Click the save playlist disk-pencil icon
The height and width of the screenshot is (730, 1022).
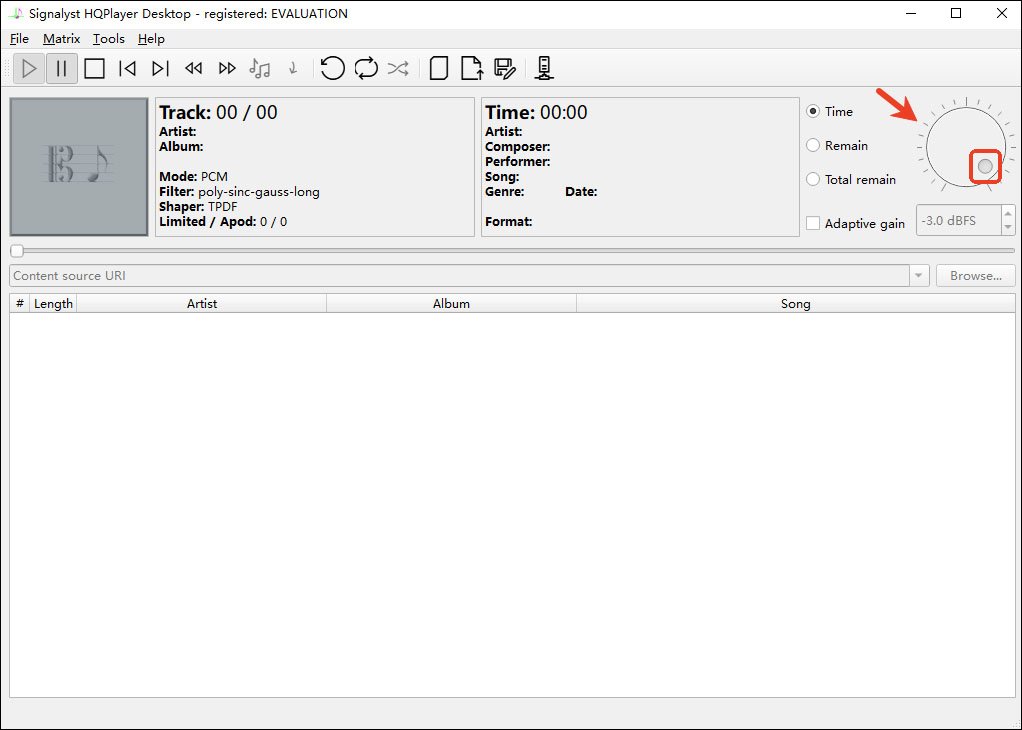(x=505, y=68)
